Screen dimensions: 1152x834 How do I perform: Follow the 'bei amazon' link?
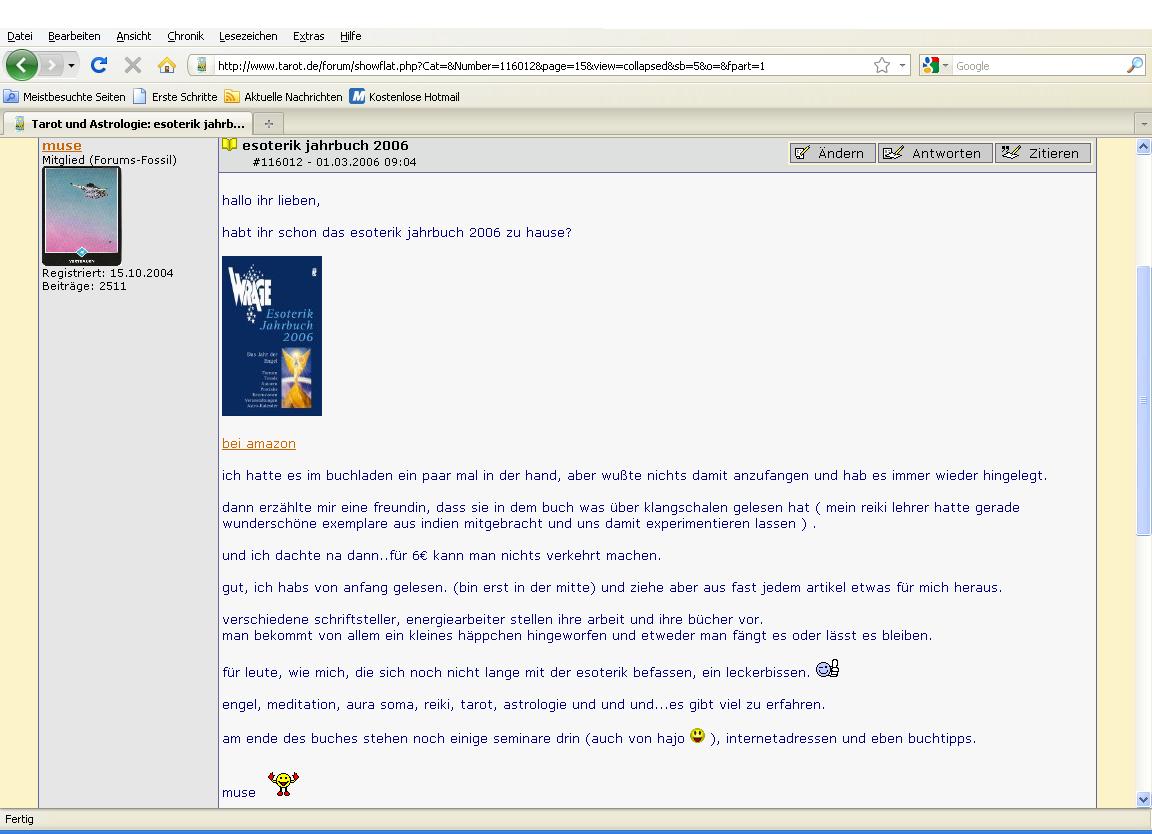point(259,443)
